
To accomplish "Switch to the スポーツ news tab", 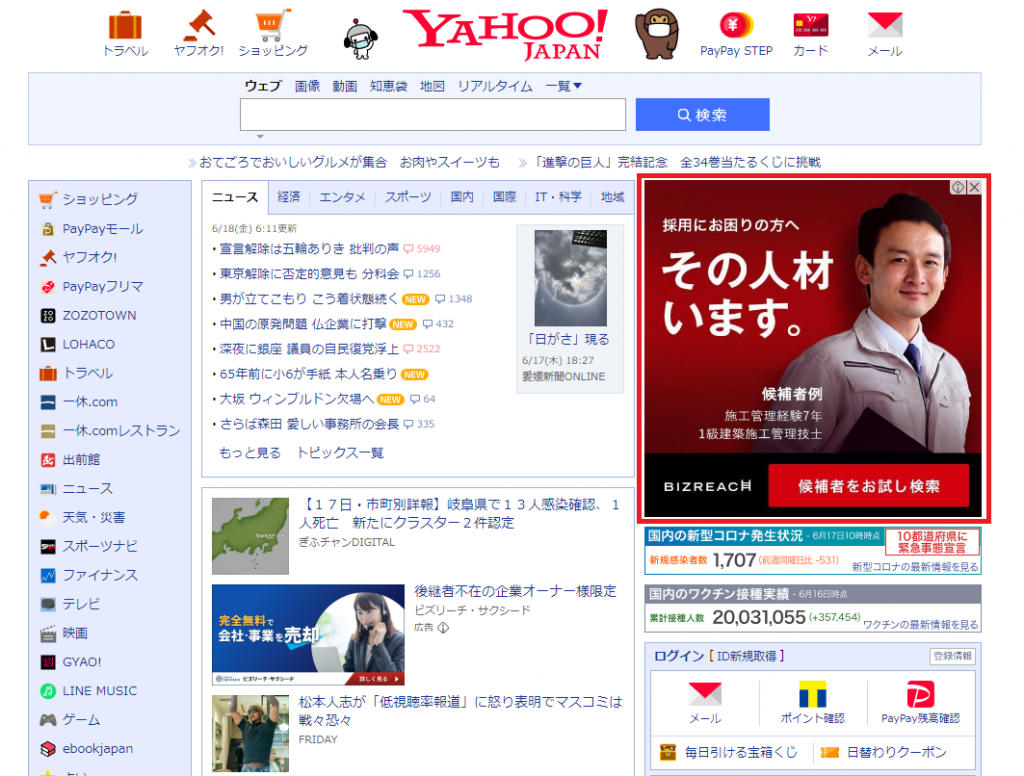I will (408, 197).
